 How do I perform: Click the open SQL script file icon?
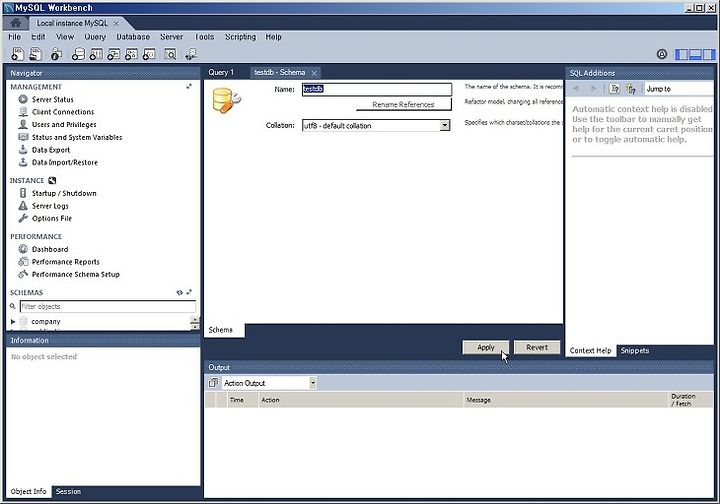click(x=36, y=54)
